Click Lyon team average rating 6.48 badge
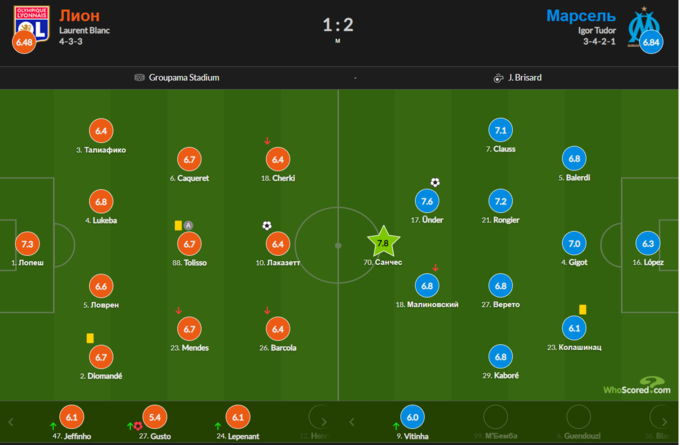This screenshot has height=445, width=680. pos(23,43)
